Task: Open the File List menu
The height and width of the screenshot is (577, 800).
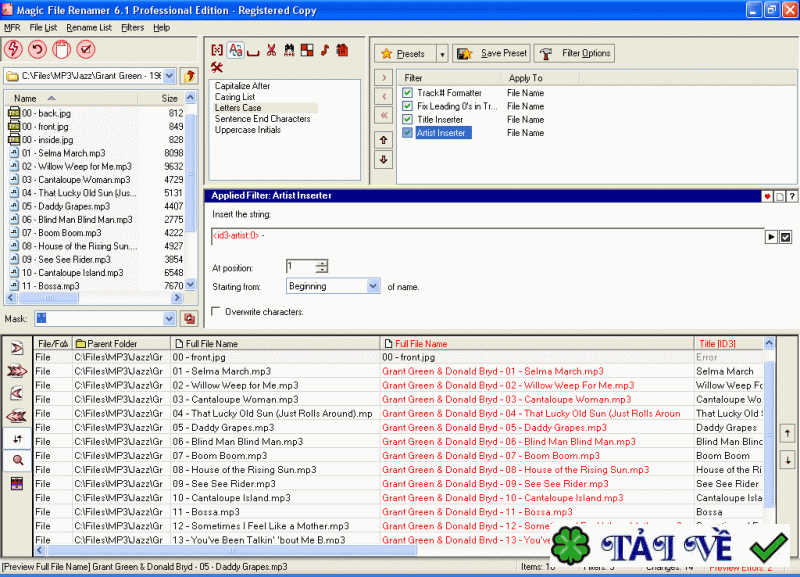Action: tap(43, 28)
